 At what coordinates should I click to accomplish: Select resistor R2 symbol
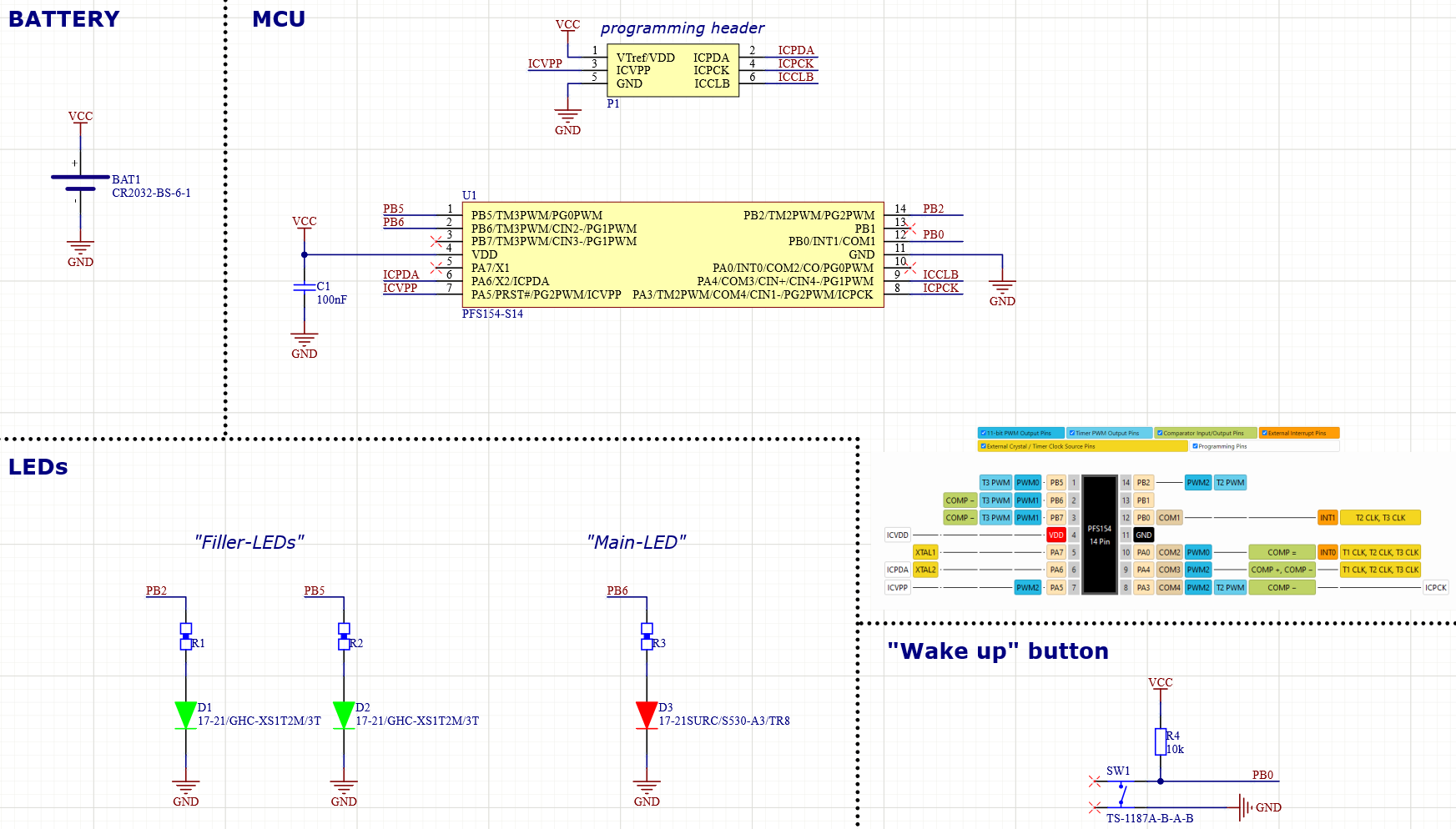tap(344, 636)
